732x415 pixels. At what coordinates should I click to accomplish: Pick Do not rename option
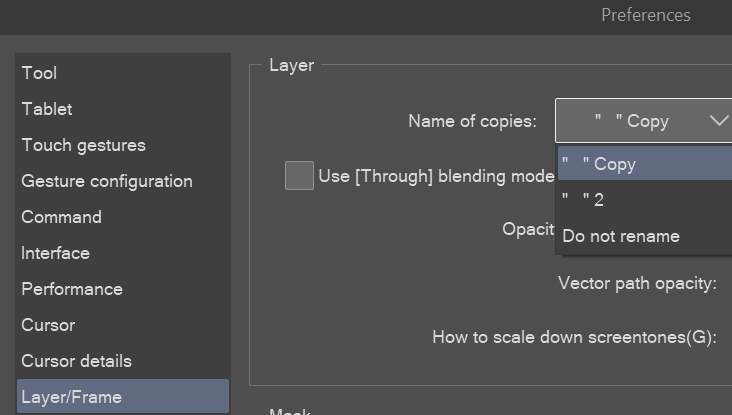click(645, 236)
